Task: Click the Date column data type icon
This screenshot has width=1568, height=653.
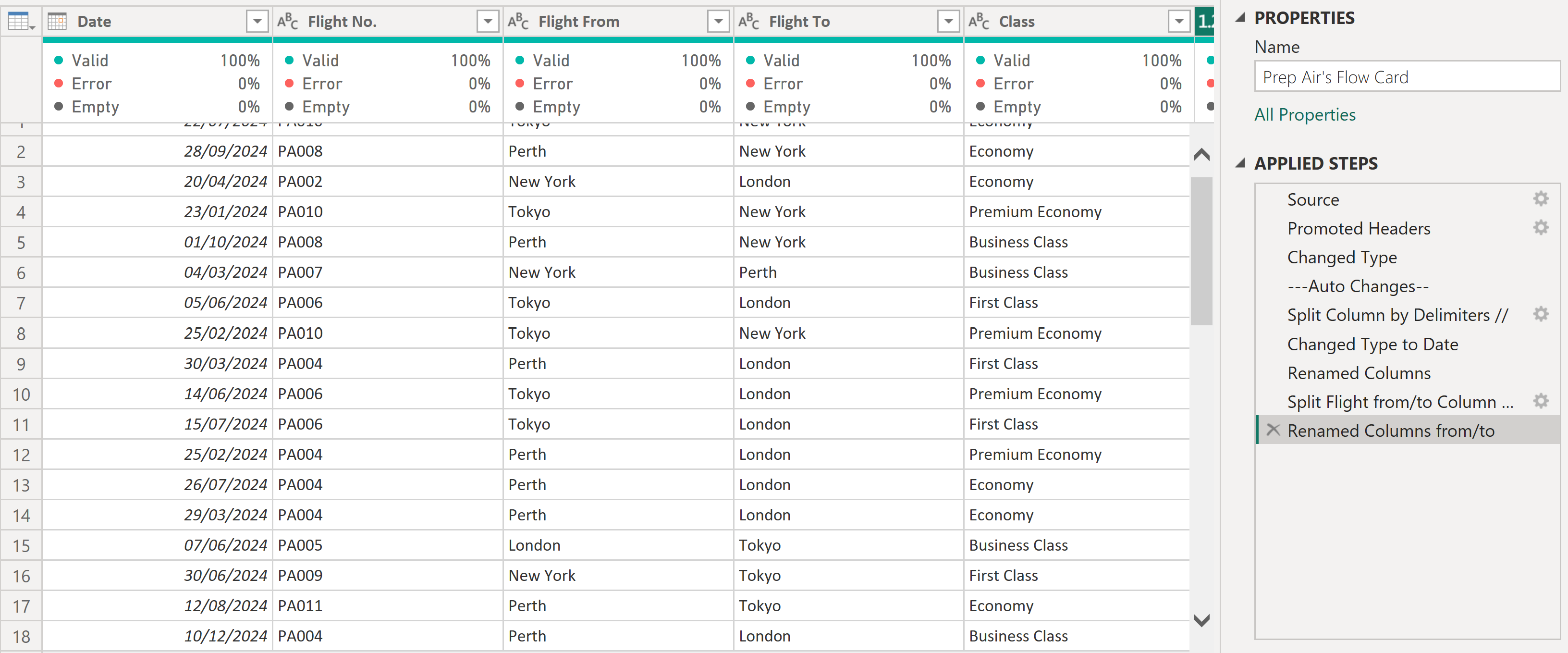Action: click(57, 22)
